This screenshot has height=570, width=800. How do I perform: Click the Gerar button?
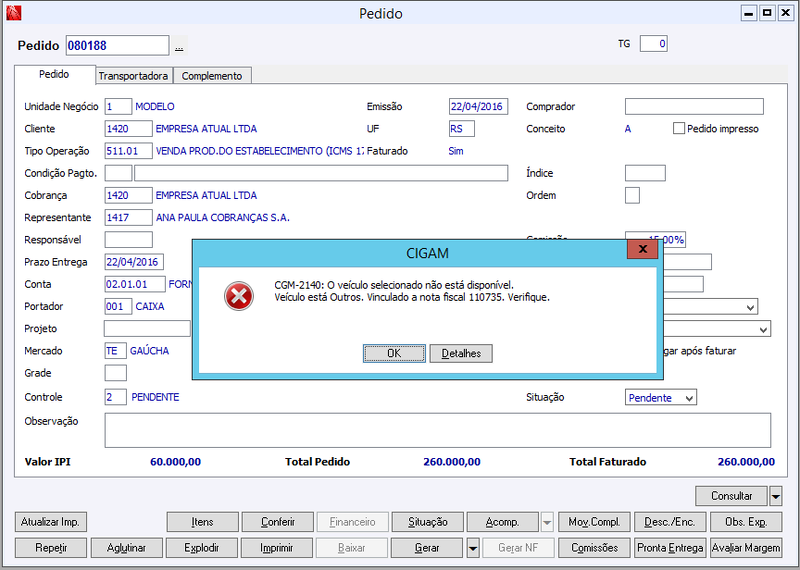click(427, 548)
